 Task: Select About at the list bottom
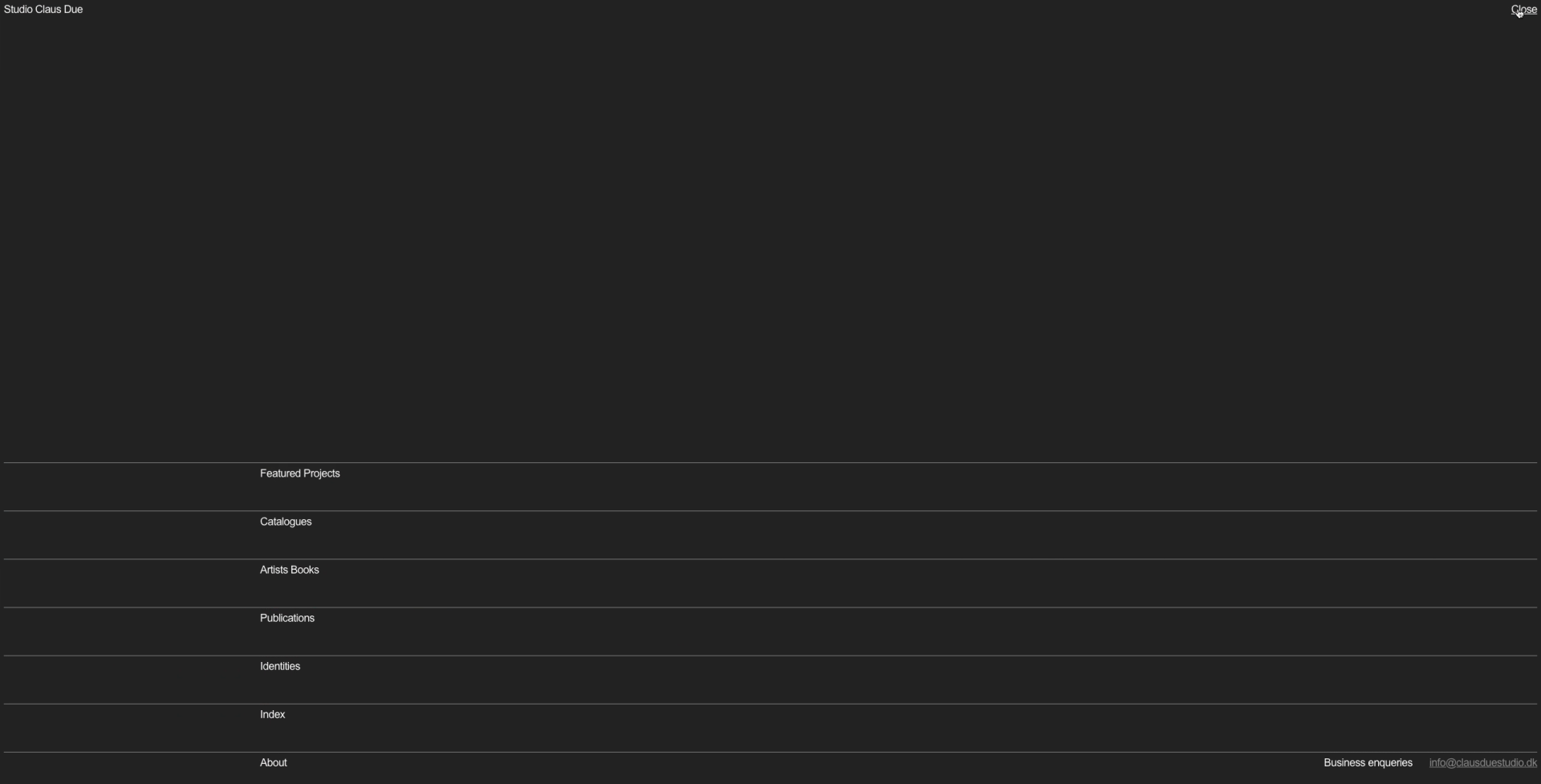(x=273, y=762)
